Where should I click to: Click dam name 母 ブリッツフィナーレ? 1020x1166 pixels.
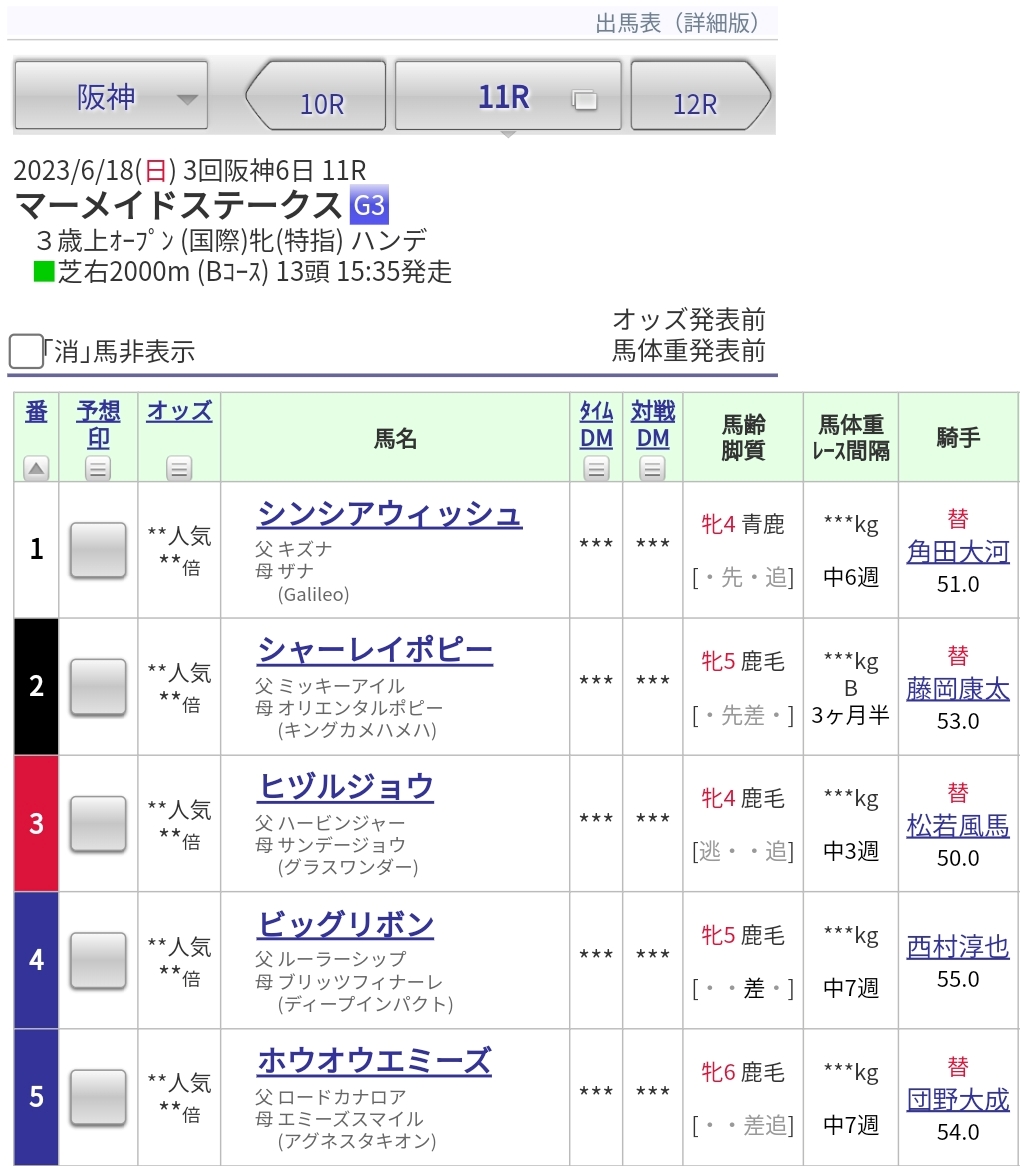pyautogui.click(x=349, y=982)
